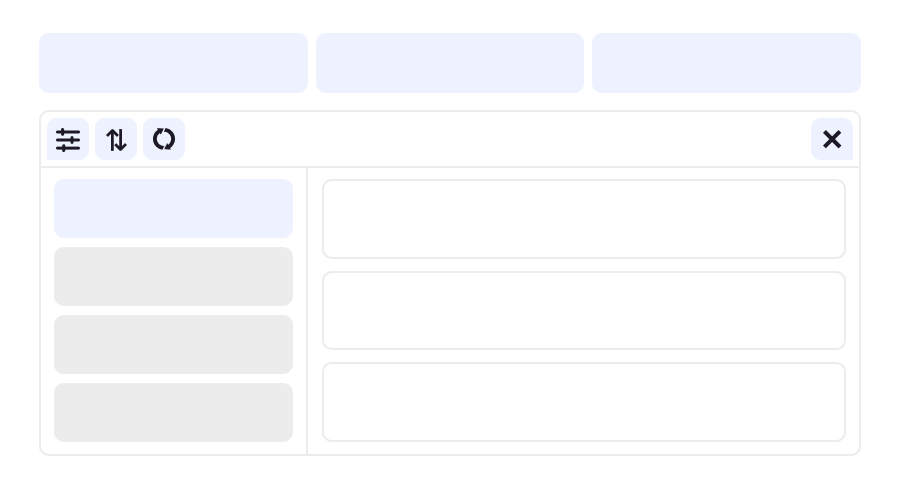Click the sort up-down arrows icon
The height and width of the screenshot is (500, 900).
click(x=116, y=140)
